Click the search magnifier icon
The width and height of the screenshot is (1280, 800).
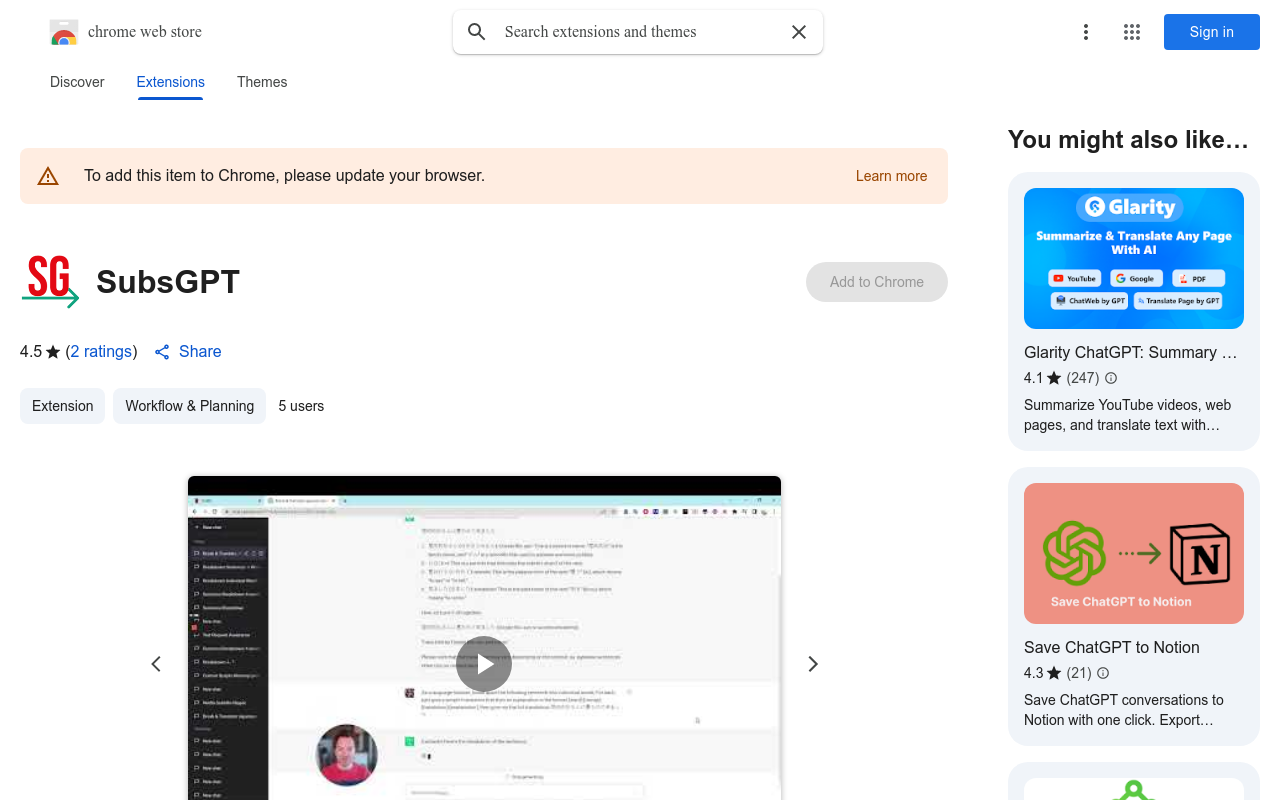click(477, 32)
